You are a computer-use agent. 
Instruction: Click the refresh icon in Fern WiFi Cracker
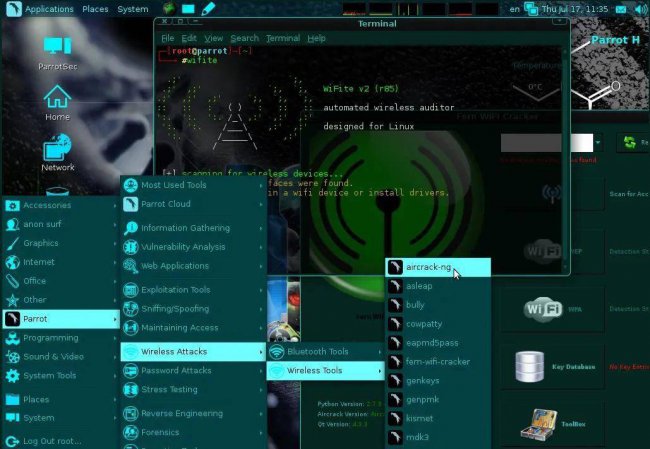point(629,143)
